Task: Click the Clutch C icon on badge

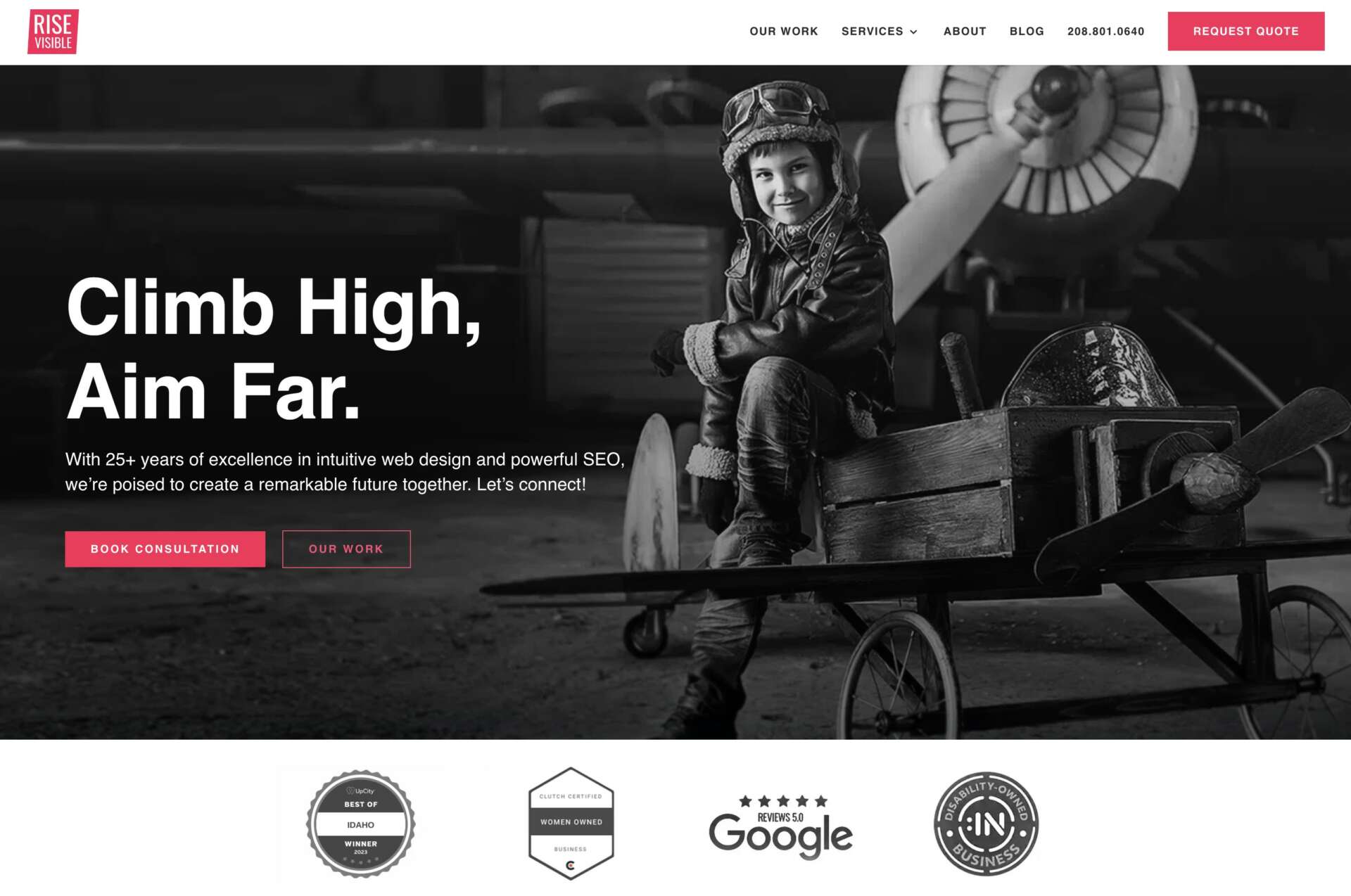Action: 570,865
